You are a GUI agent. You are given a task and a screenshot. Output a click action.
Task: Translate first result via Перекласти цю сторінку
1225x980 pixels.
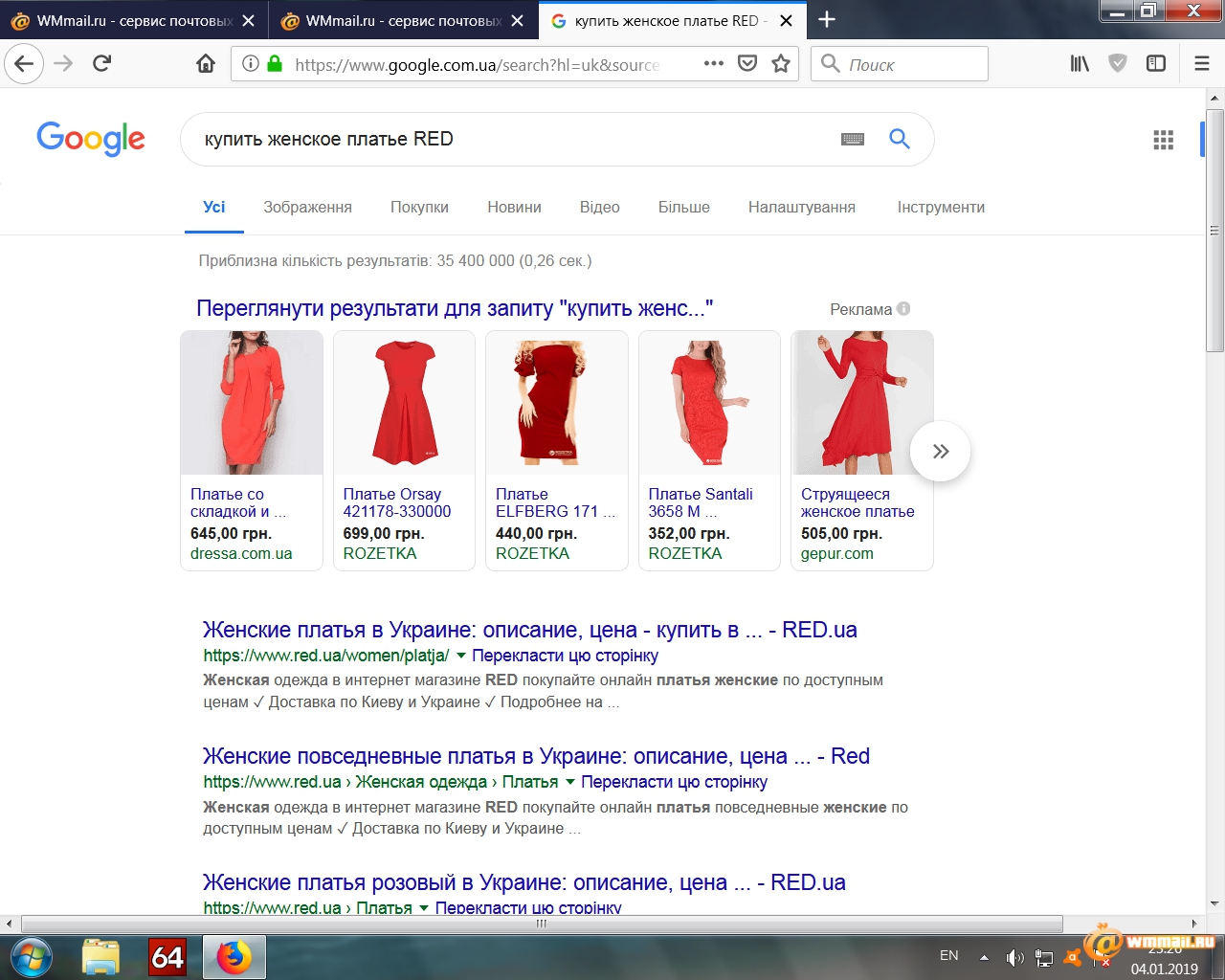click(565, 656)
